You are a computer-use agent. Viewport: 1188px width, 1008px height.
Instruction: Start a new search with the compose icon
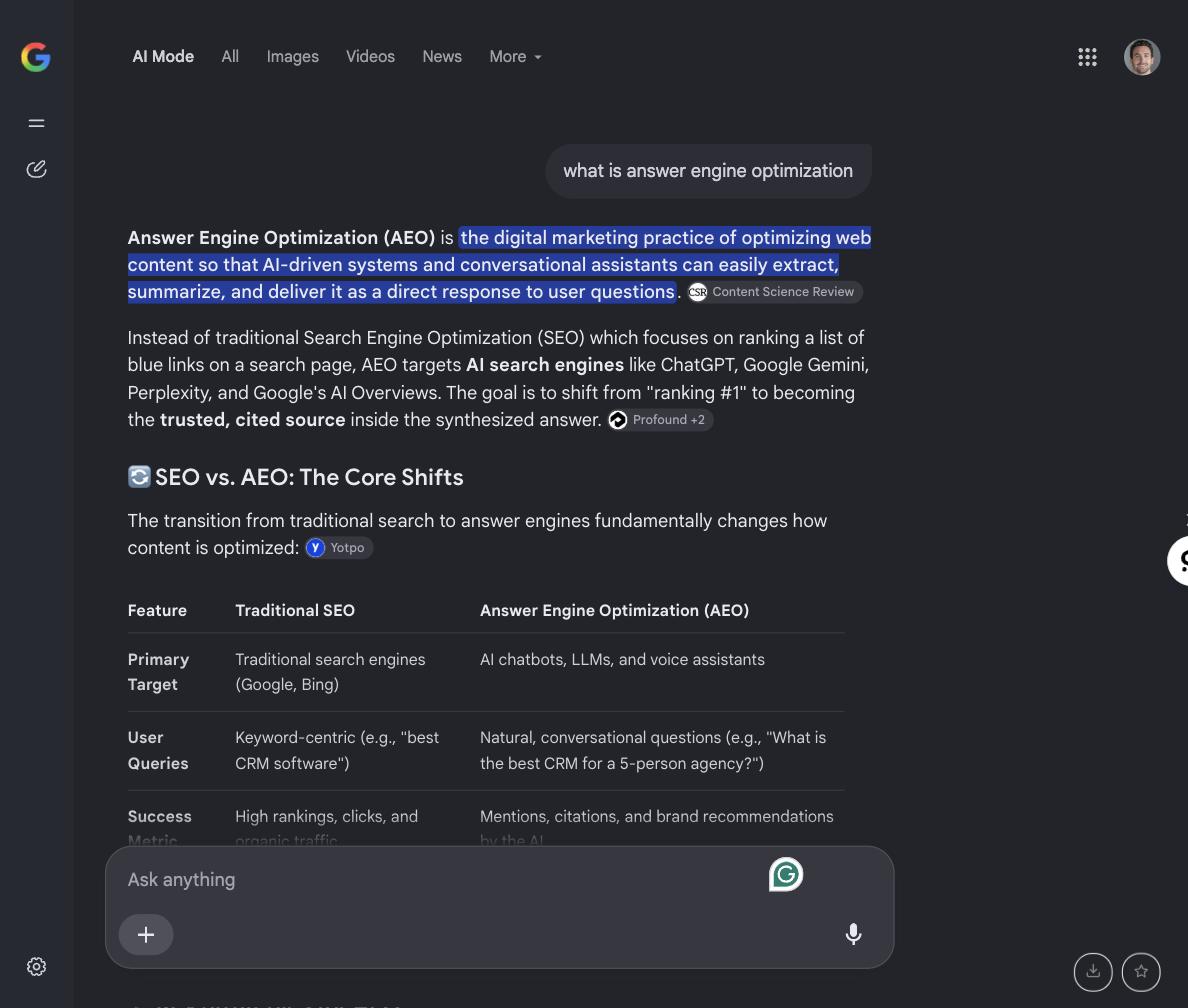36,169
